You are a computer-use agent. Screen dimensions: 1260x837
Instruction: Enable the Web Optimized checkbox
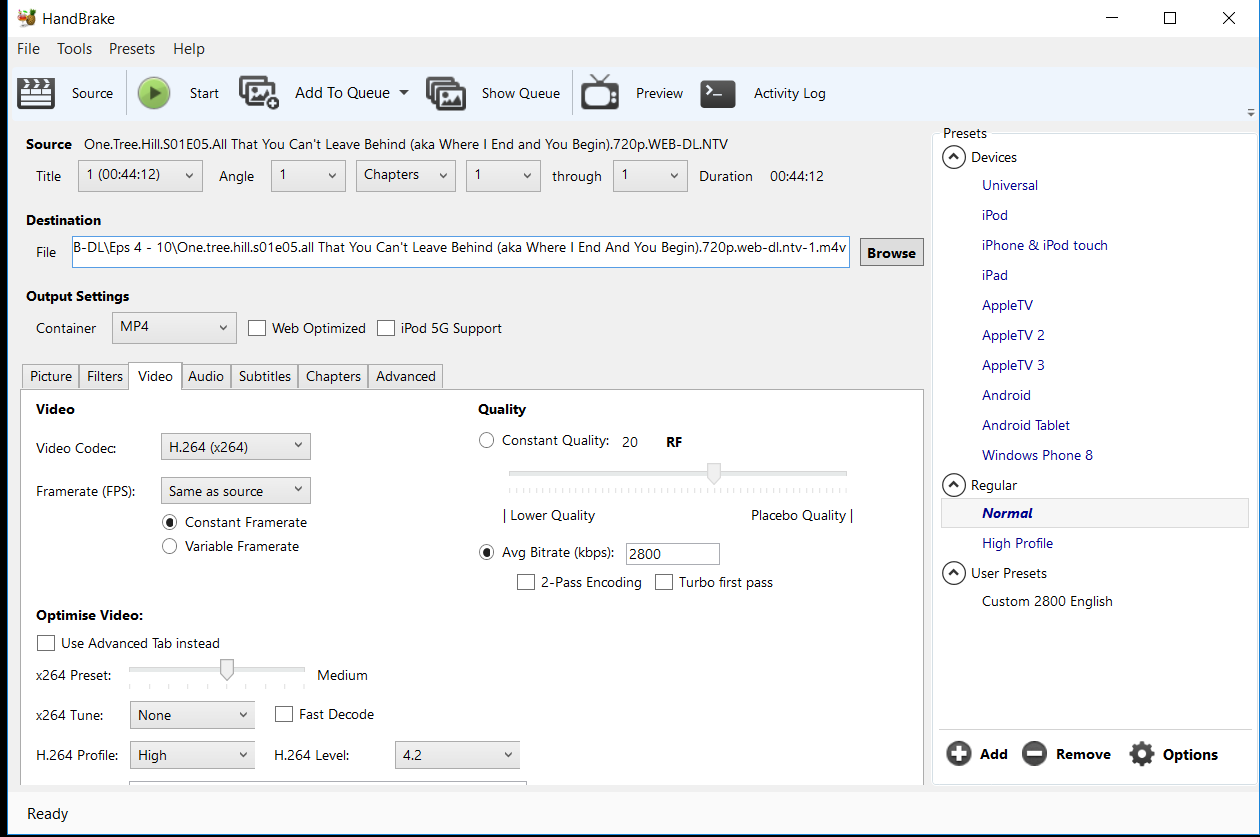(256, 328)
